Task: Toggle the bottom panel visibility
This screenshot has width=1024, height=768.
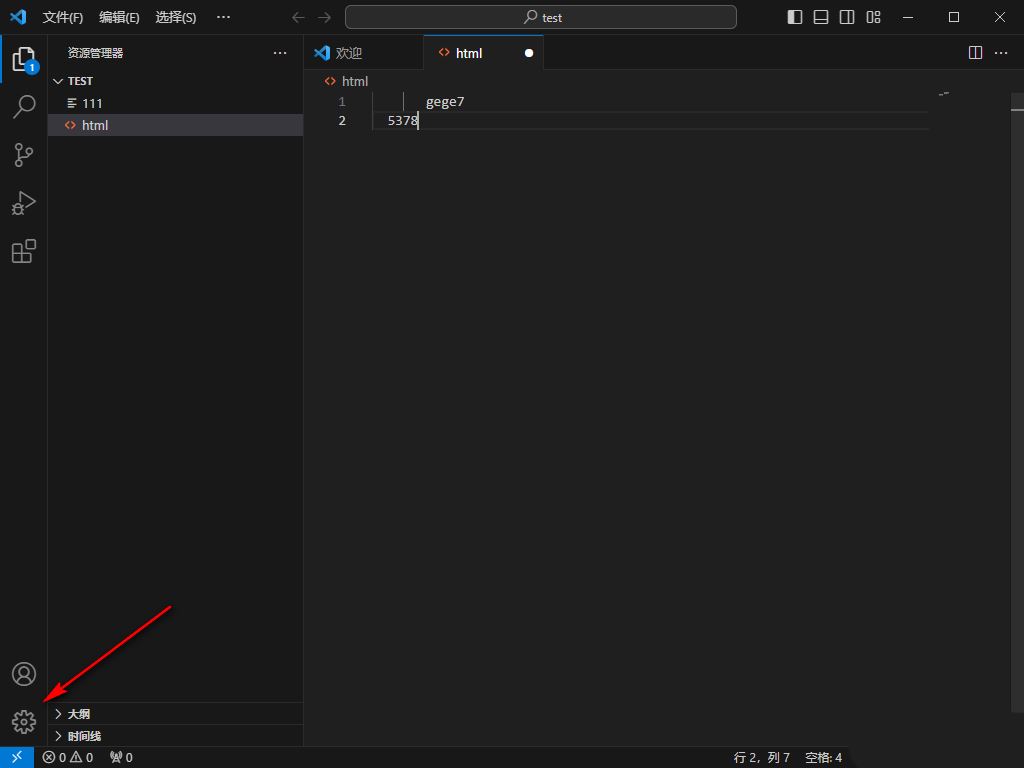Action: [x=820, y=17]
